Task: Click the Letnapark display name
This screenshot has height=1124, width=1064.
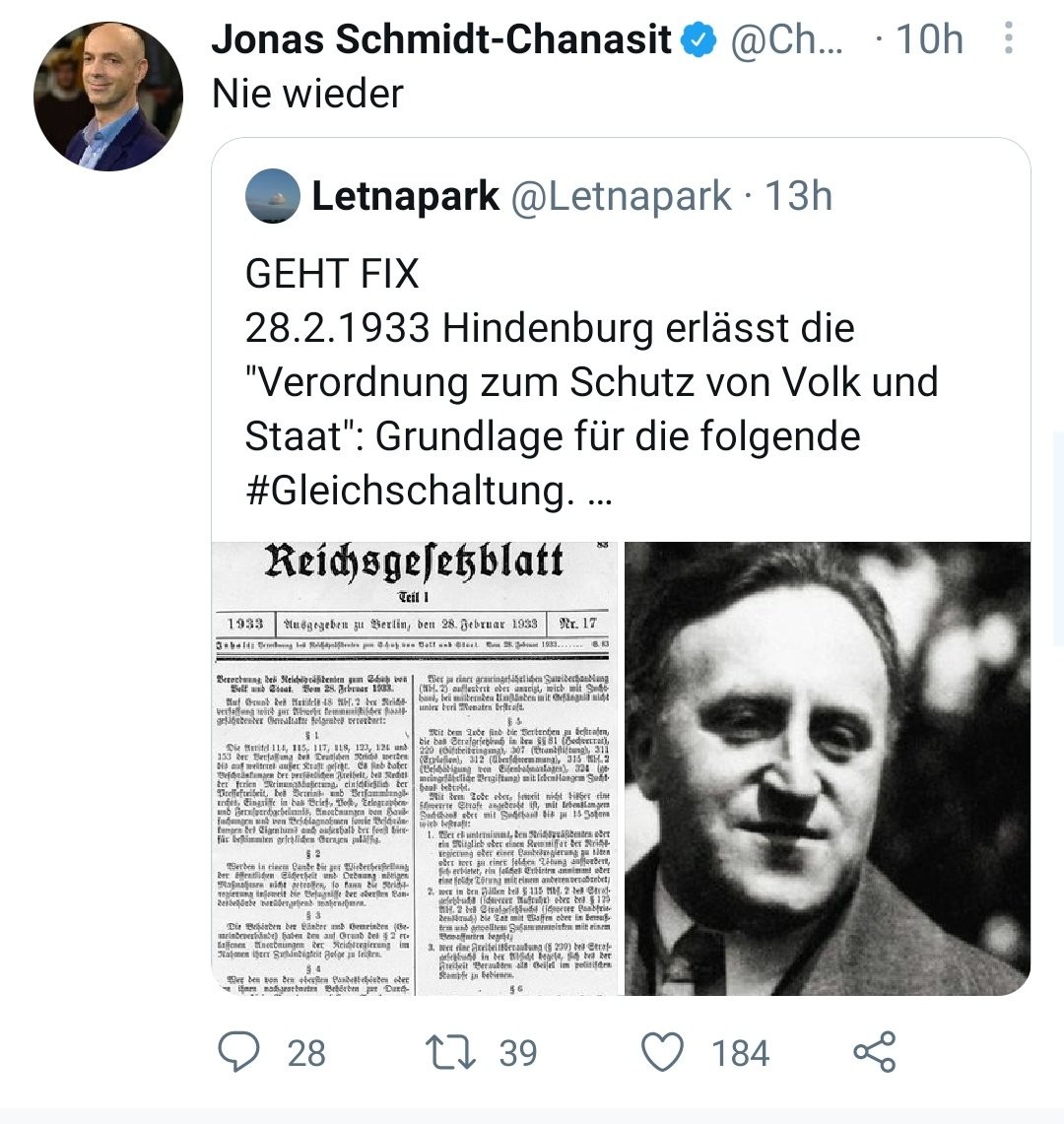Action: click(x=406, y=197)
